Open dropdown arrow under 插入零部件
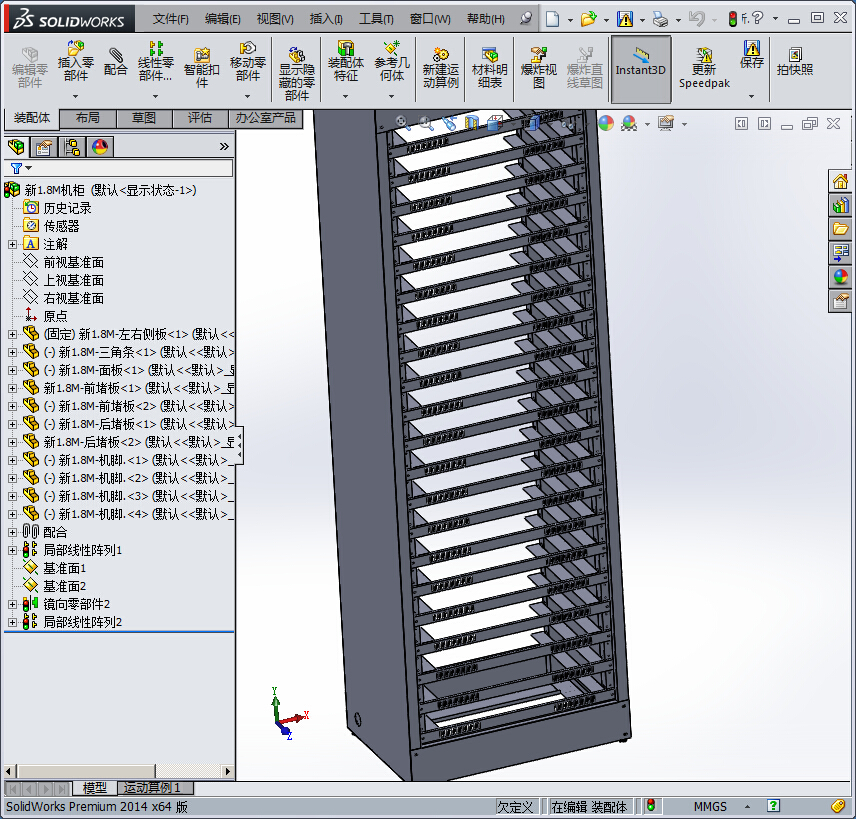 click(75, 97)
